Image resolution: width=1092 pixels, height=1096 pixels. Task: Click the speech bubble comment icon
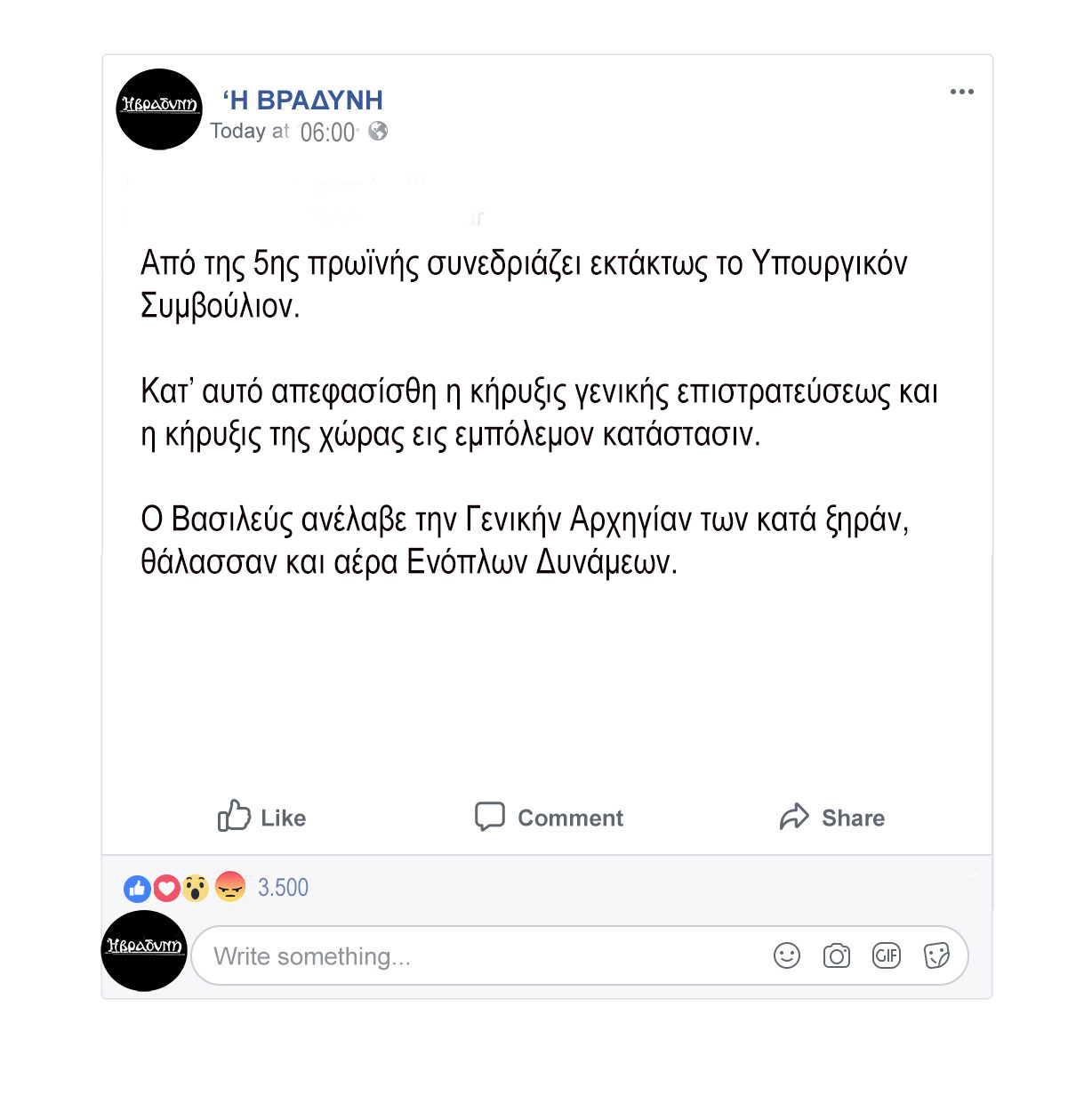(489, 817)
